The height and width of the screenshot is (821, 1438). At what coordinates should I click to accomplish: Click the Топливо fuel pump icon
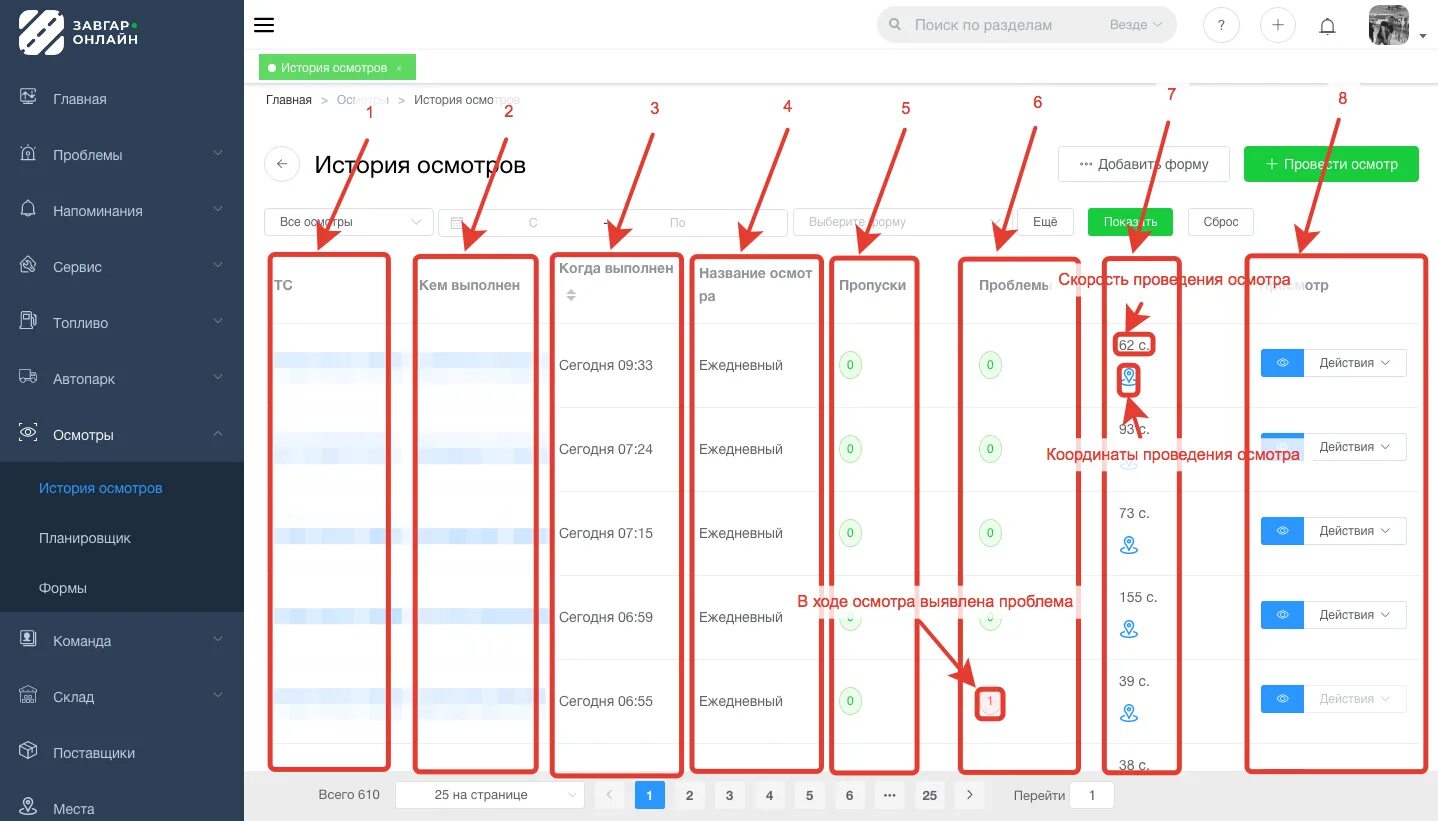pyautogui.click(x=29, y=322)
